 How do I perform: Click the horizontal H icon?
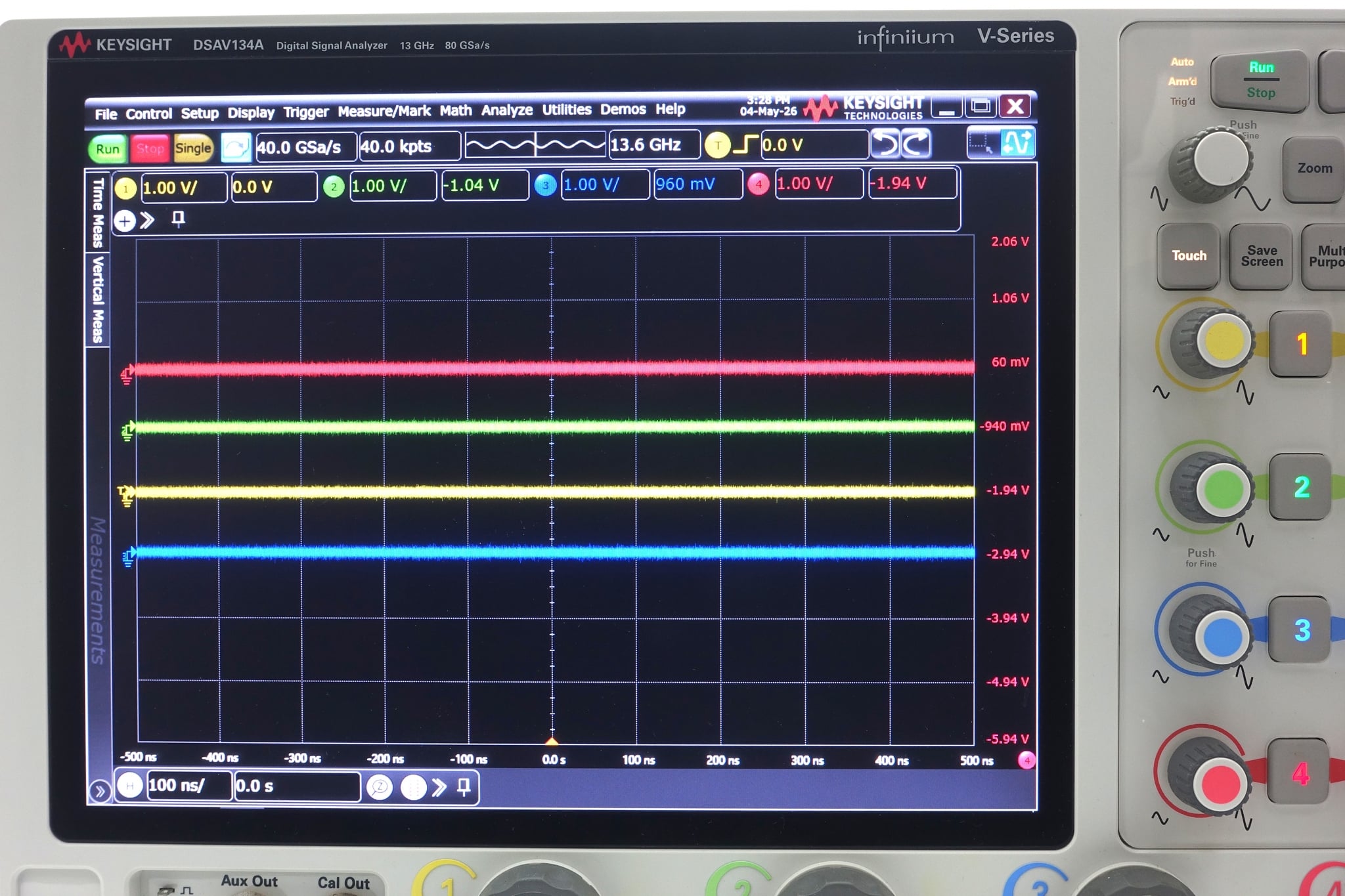pyautogui.click(x=130, y=786)
